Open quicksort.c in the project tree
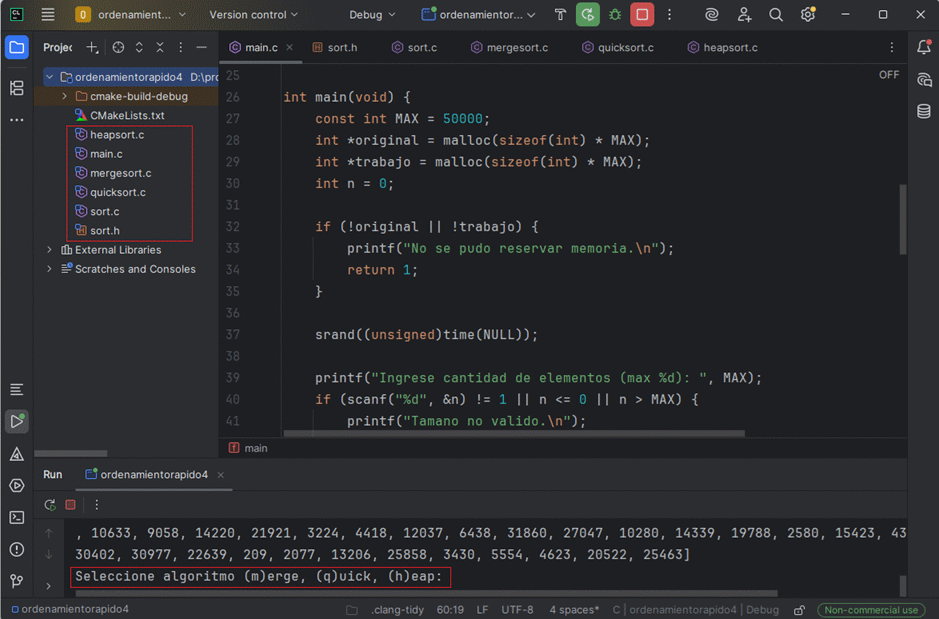Screen dimensions: 939x619 (117, 192)
